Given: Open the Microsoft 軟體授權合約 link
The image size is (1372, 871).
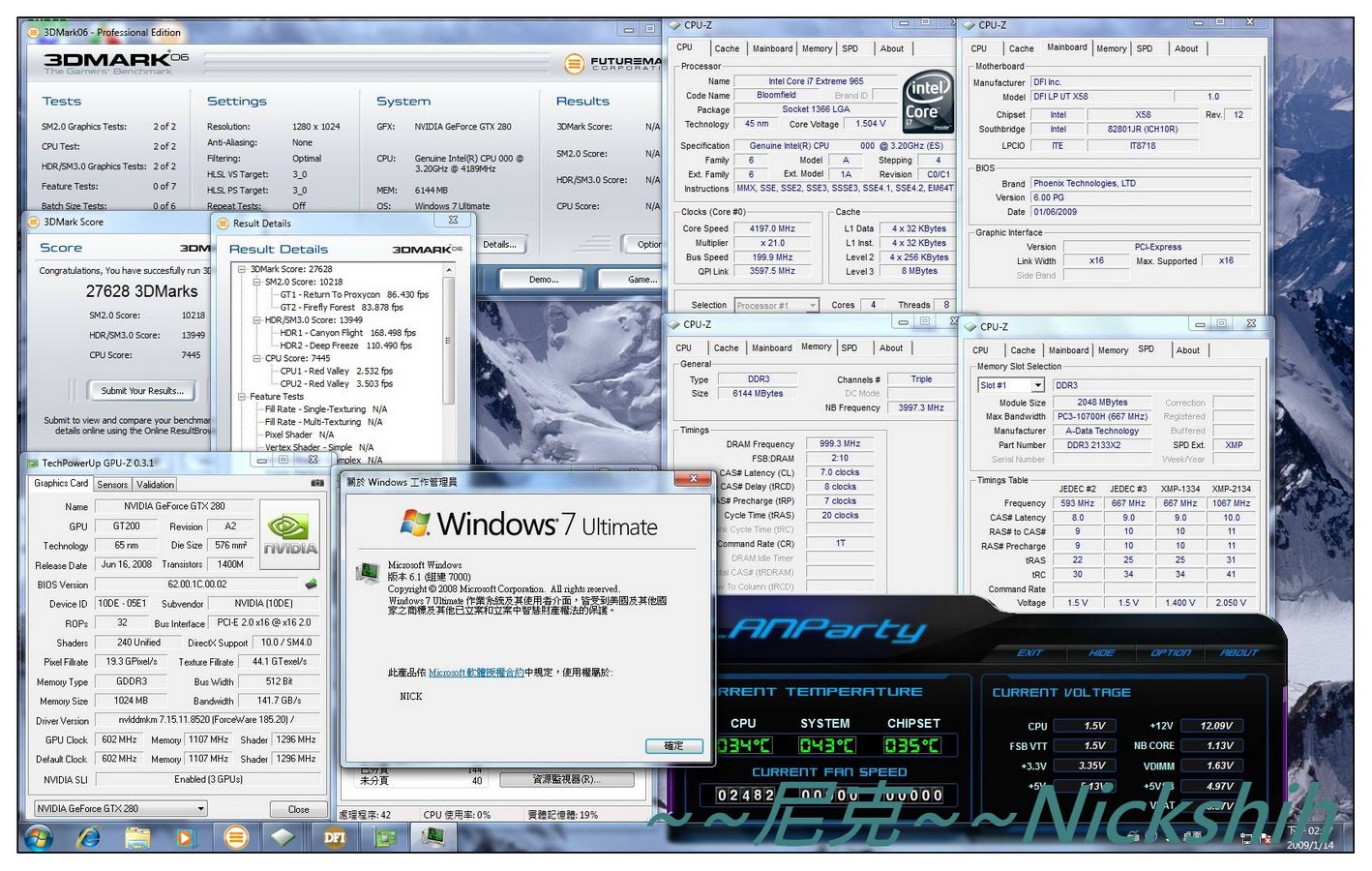Looking at the screenshot, I should pyautogui.click(x=476, y=672).
